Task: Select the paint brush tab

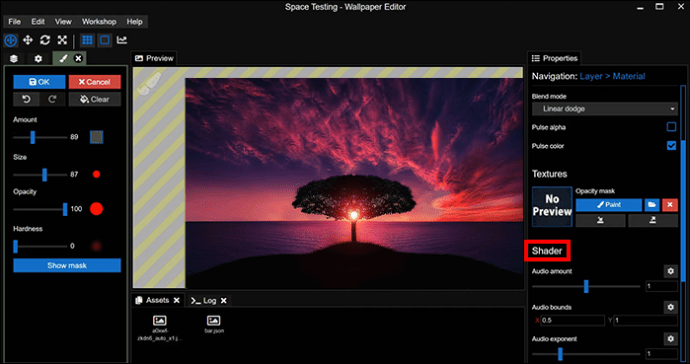Action: click(x=63, y=59)
